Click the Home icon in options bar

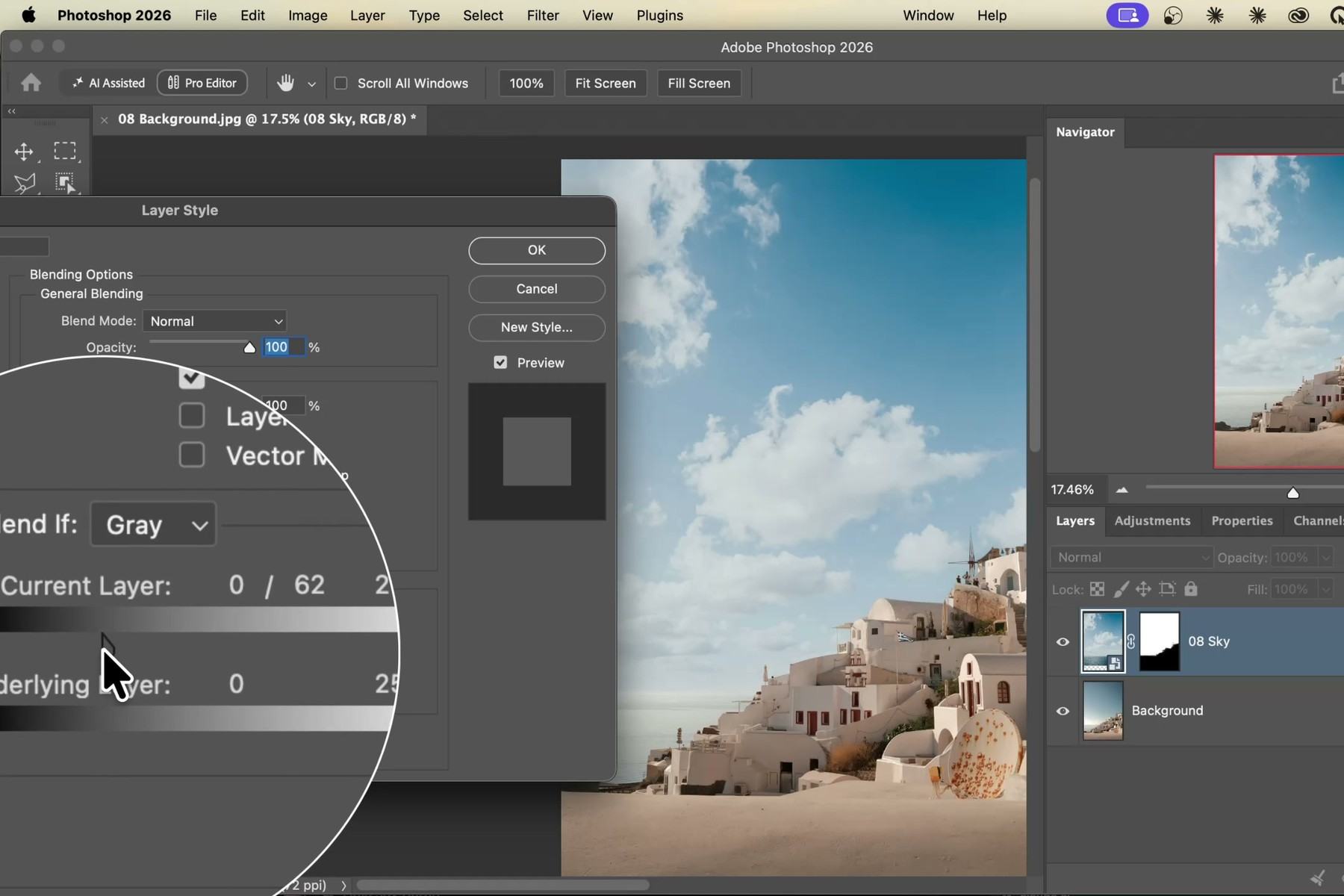coord(31,83)
